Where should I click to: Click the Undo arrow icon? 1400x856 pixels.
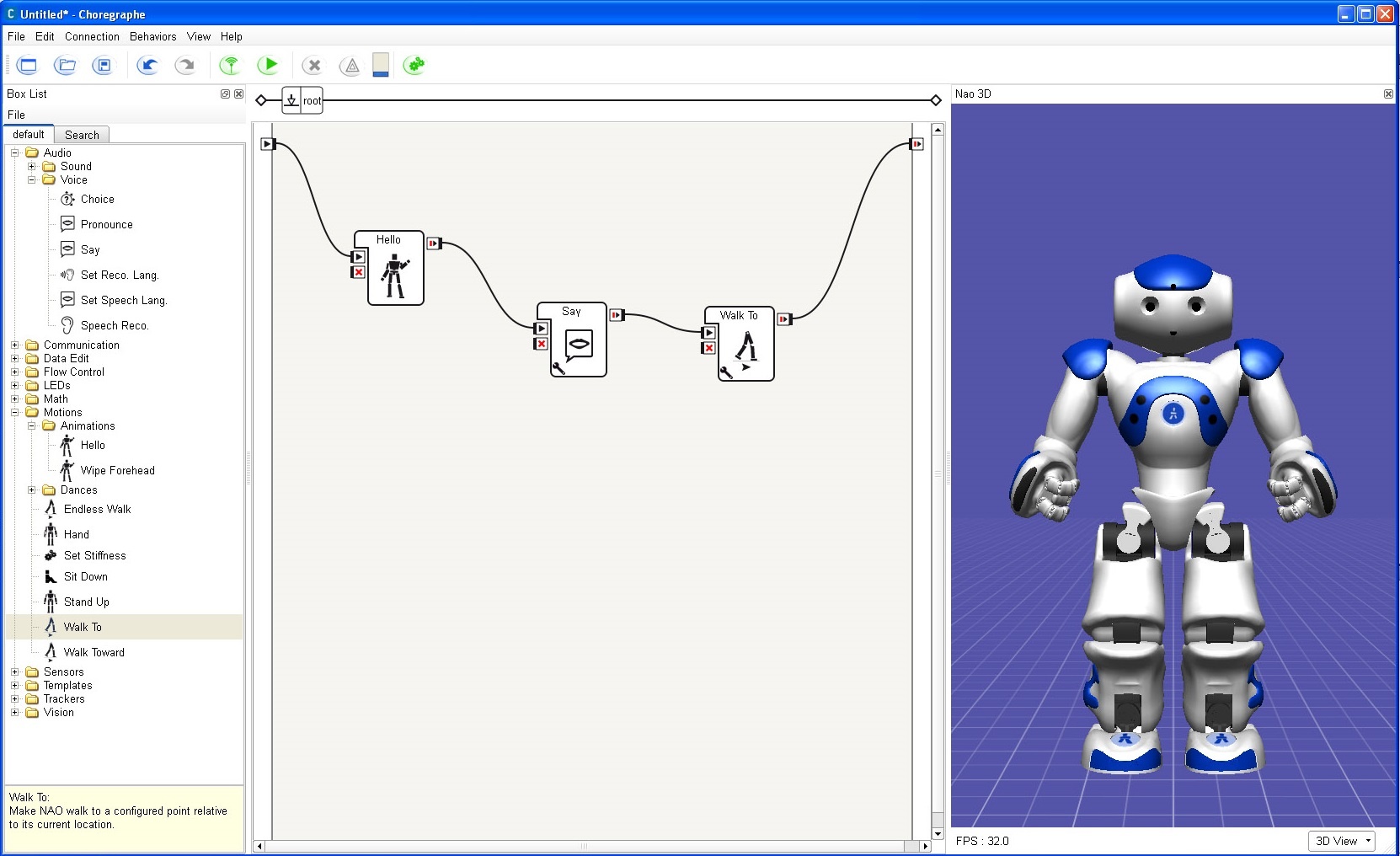(148, 65)
